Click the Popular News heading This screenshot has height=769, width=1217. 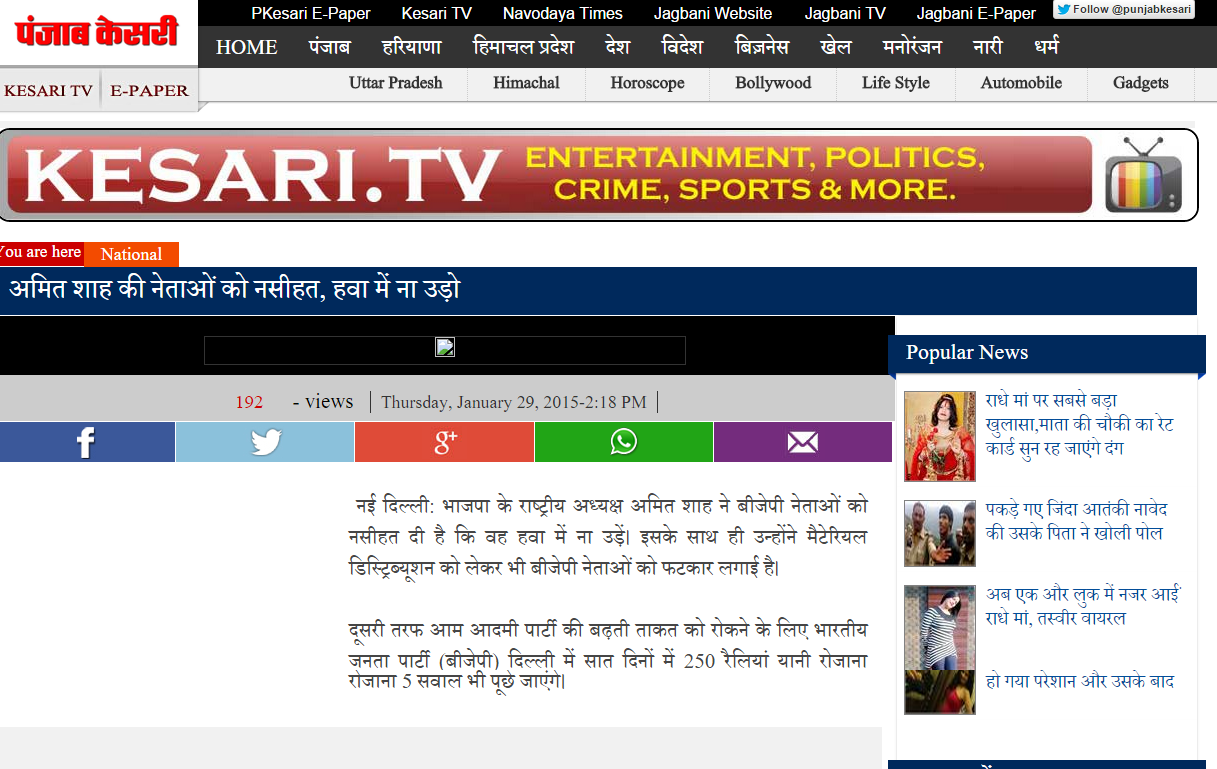click(967, 352)
